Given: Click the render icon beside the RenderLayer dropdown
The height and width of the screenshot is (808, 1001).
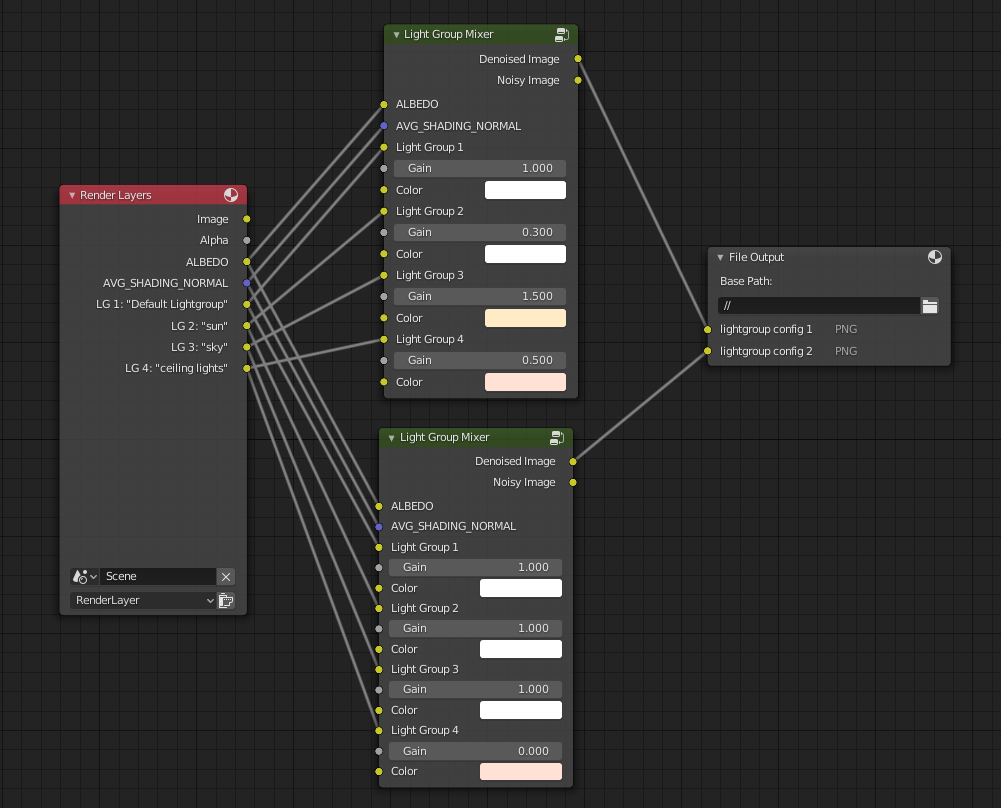Looking at the screenshot, I should tap(226, 601).
